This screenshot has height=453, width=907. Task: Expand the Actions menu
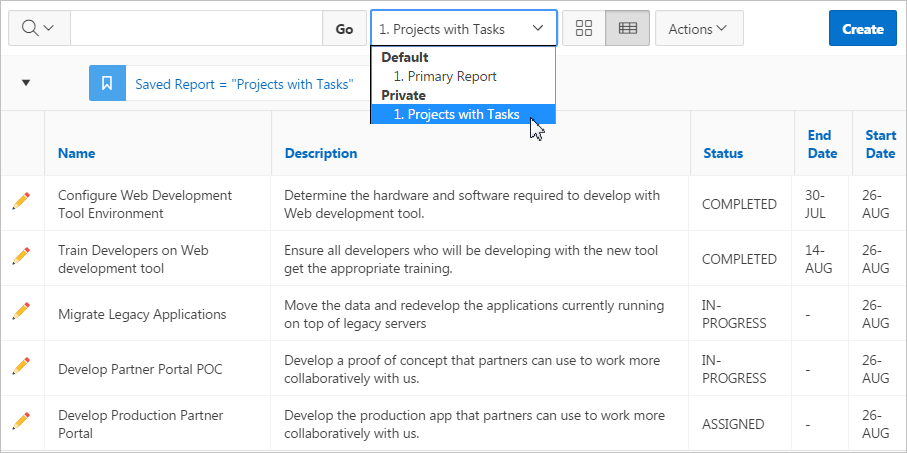coord(699,29)
